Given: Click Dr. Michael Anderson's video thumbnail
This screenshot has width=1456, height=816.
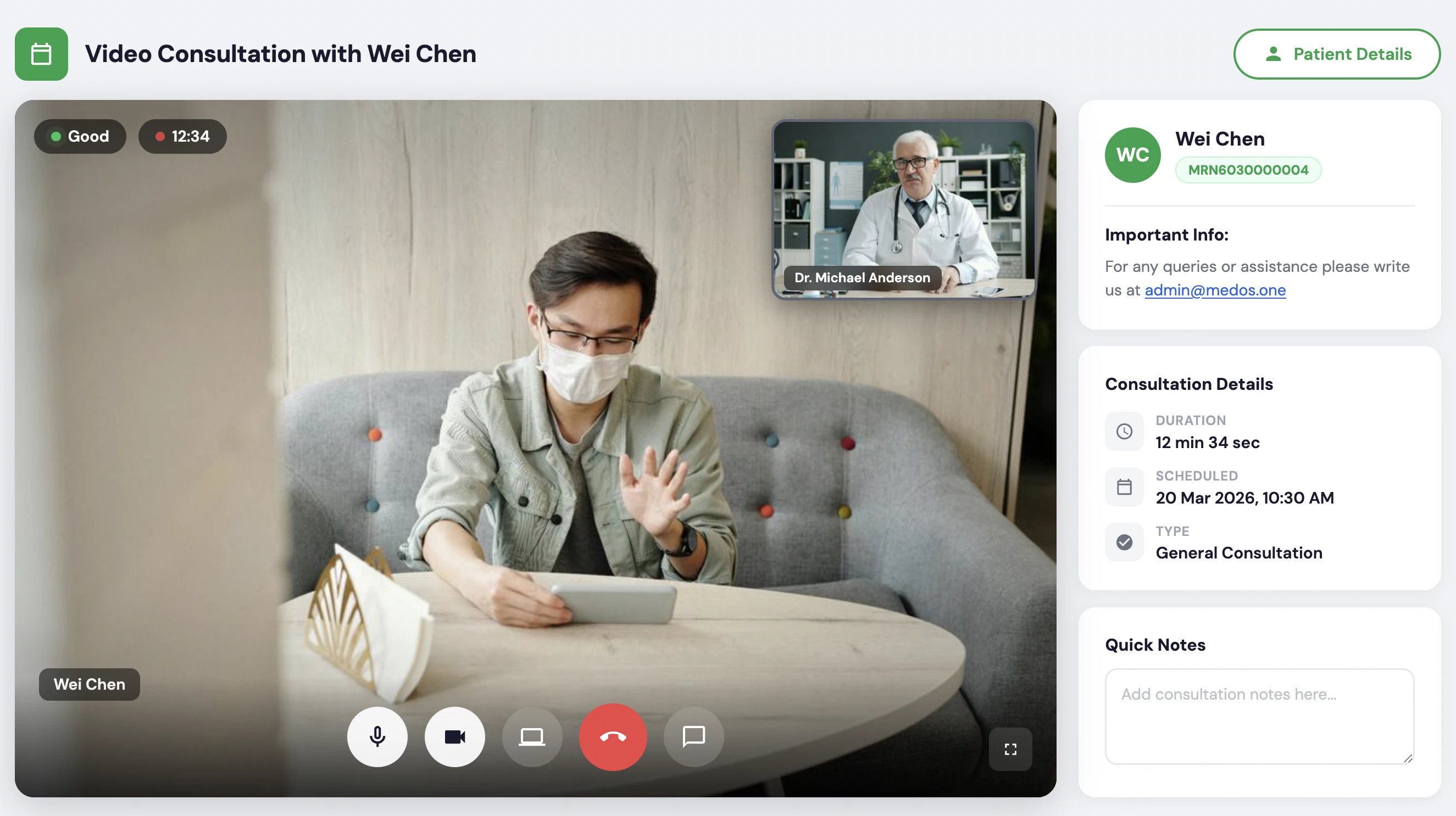Looking at the screenshot, I should 903,209.
